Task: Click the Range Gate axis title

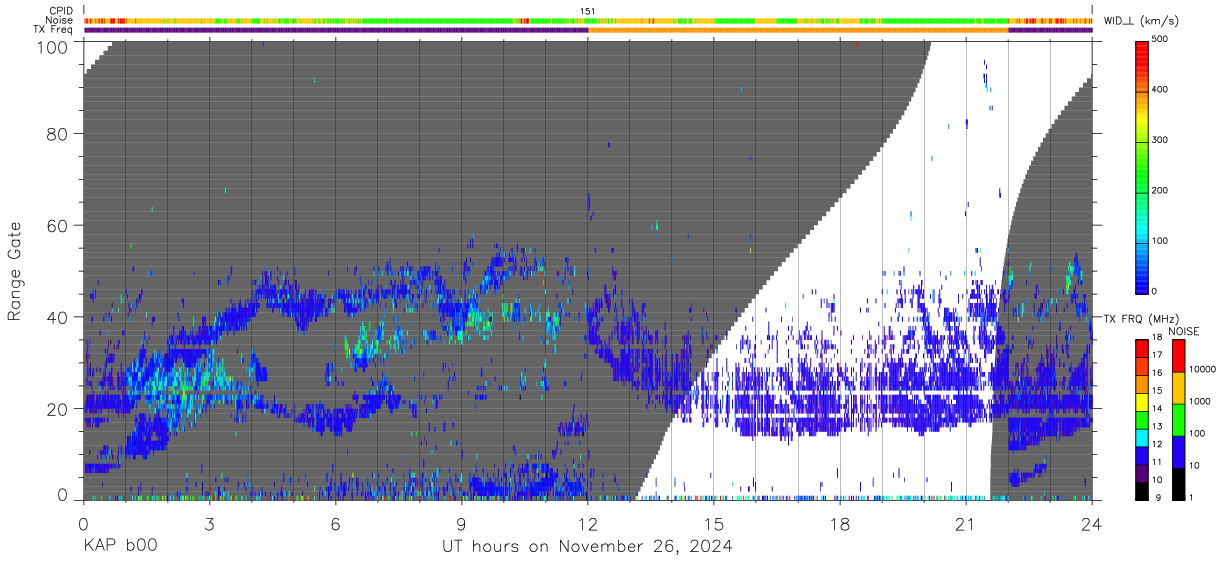Action: tap(16, 271)
